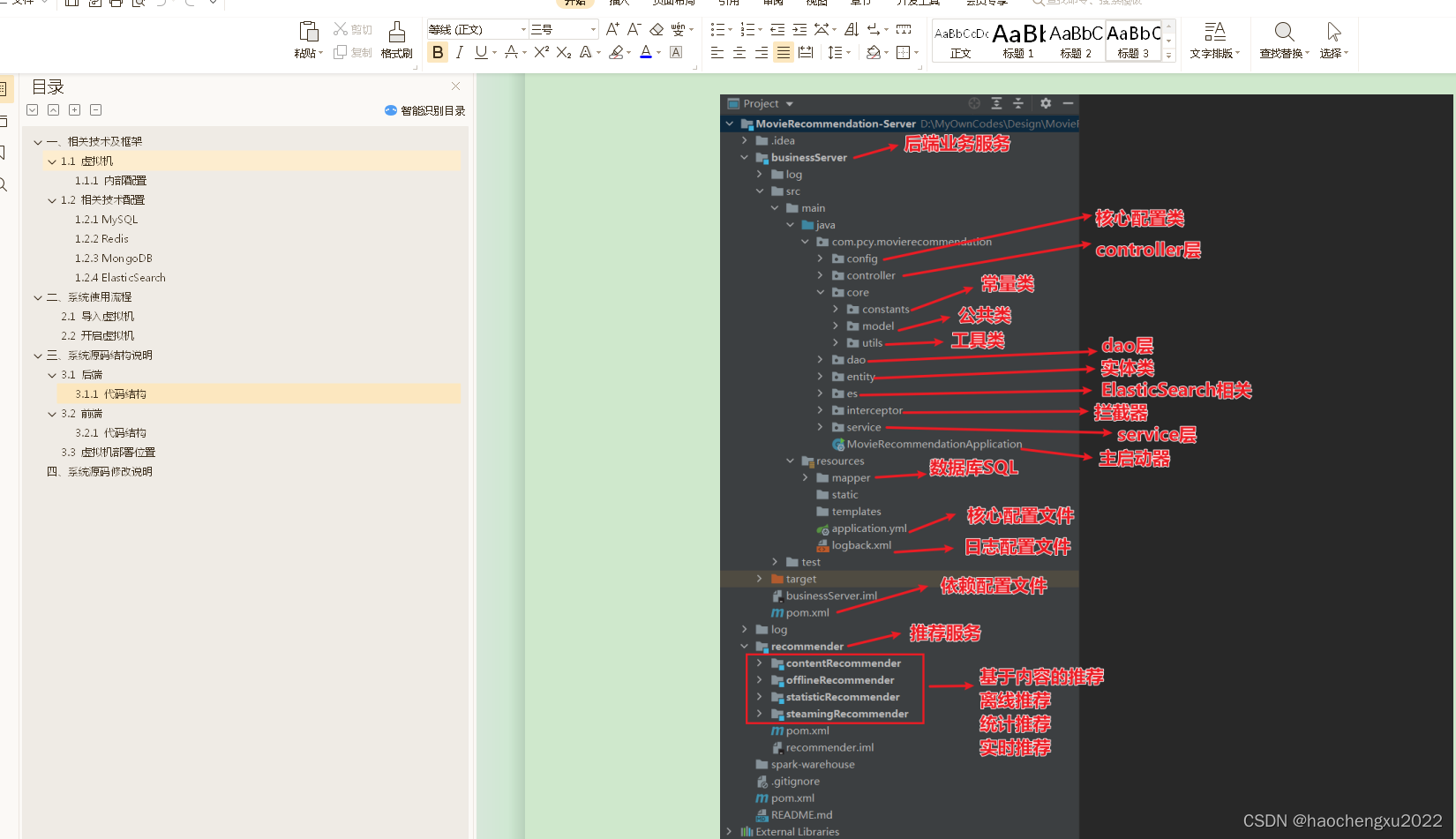The height and width of the screenshot is (839, 1456).
Task: Open the phonetic guide (pinyin) tool
Action: tap(678, 30)
